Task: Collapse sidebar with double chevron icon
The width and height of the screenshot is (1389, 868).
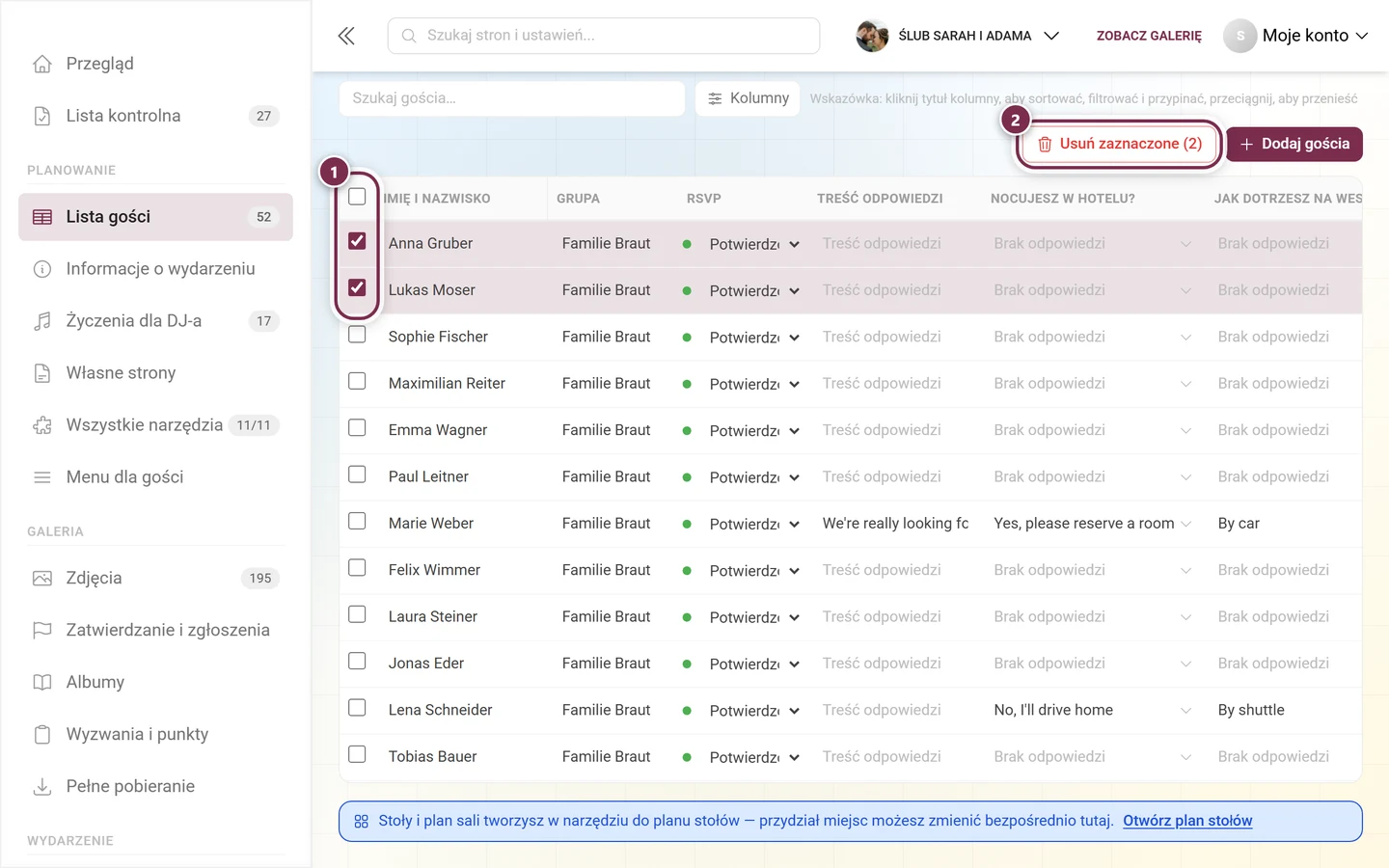Action: tap(346, 36)
